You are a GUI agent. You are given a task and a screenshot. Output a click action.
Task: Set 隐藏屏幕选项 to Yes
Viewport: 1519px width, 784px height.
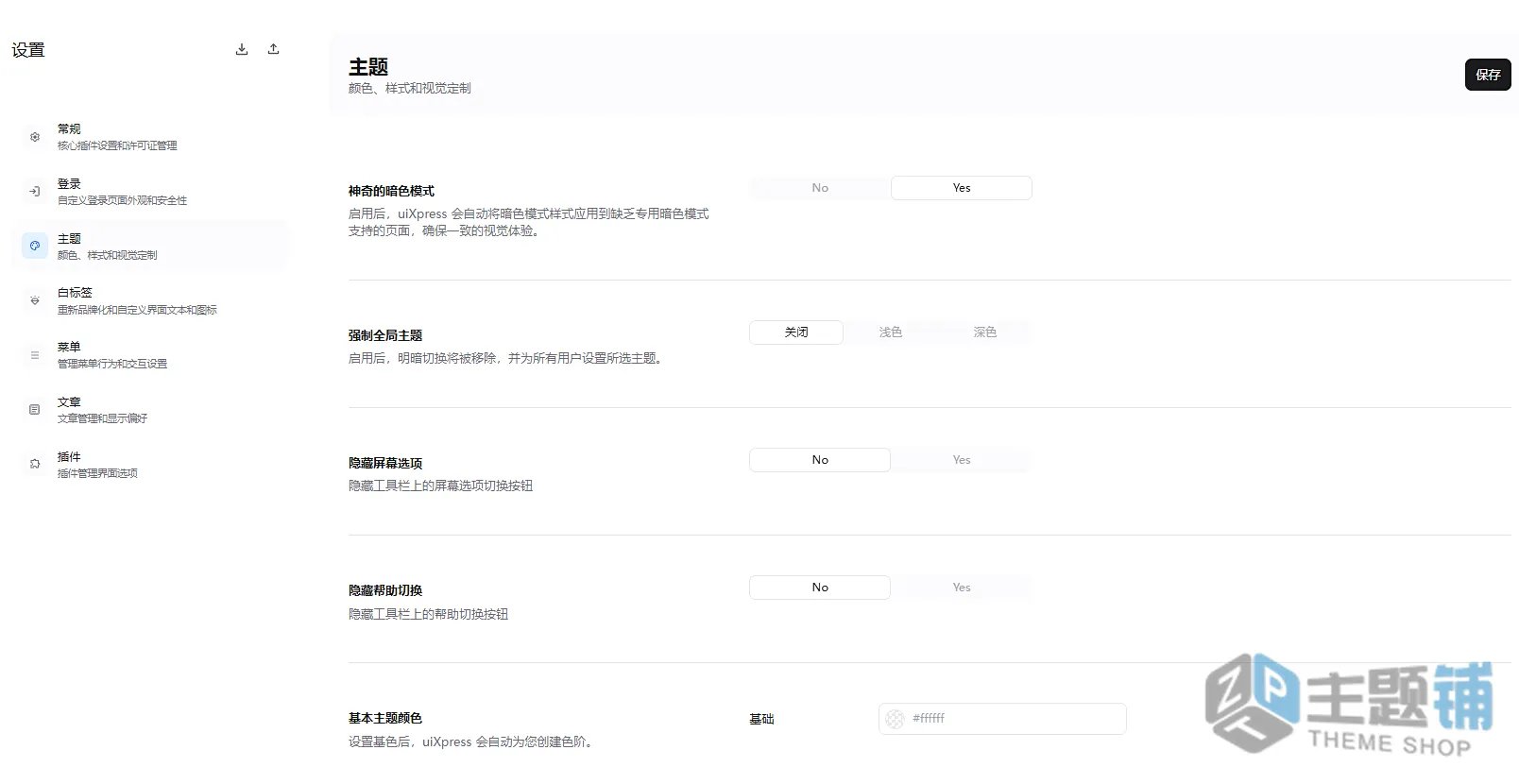tap(962, 460)
